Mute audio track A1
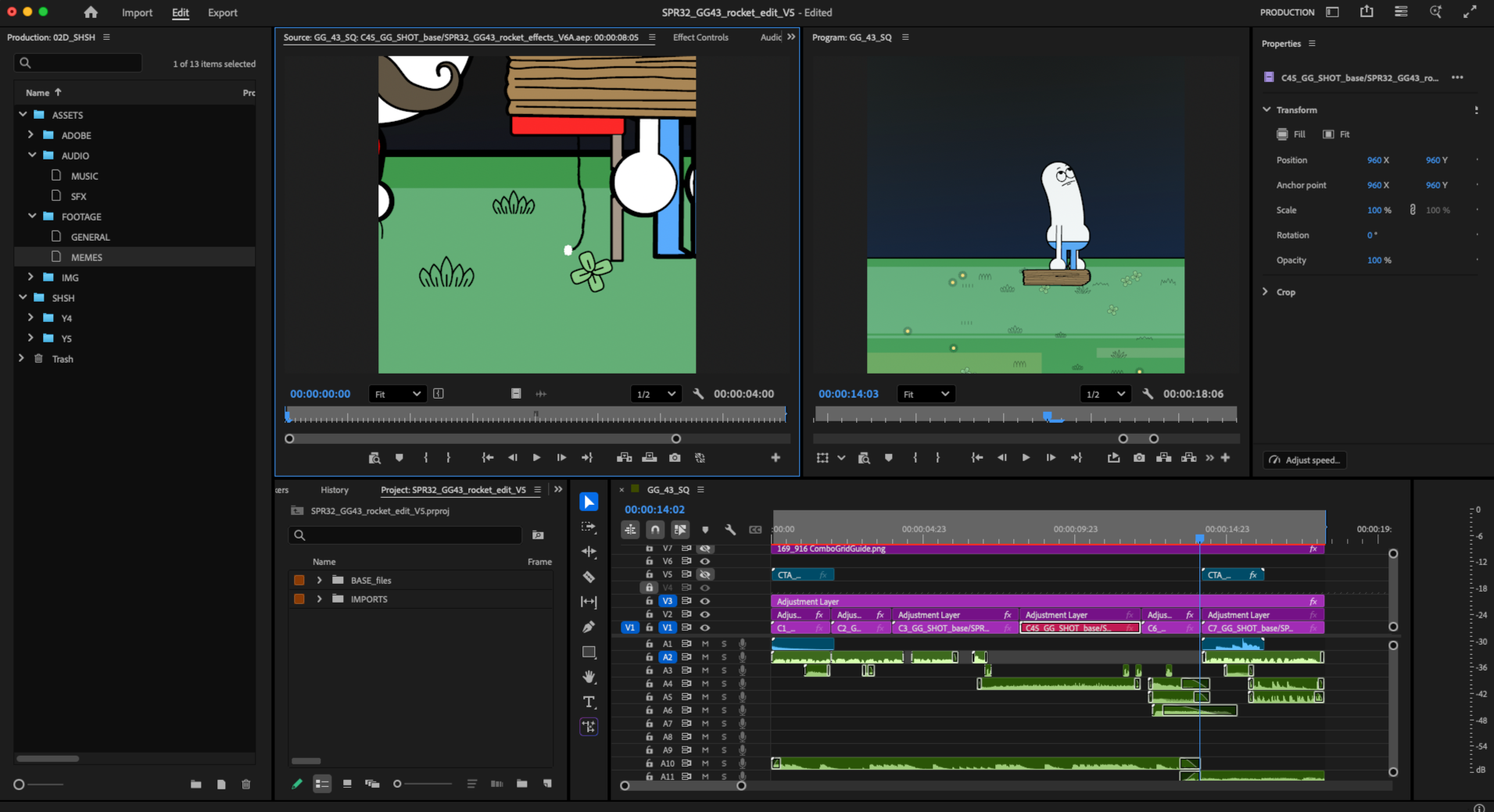 pos(705,644)
